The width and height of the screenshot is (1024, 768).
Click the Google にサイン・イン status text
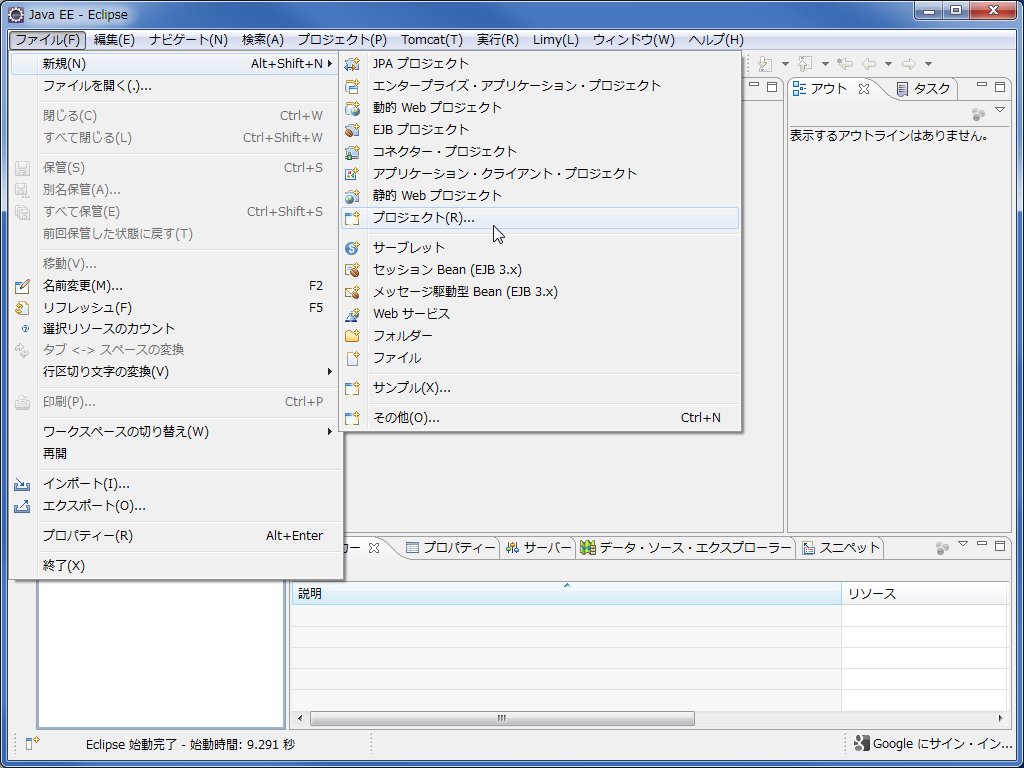(943, 743)
